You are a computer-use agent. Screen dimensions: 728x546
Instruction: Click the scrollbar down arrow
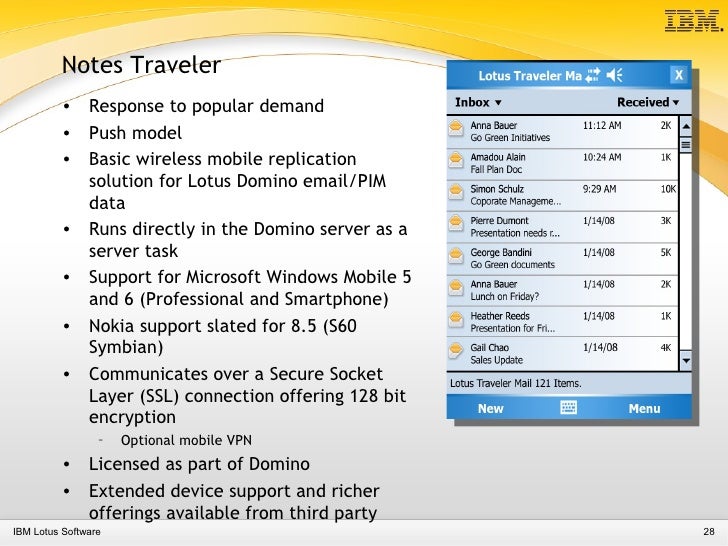685,360
